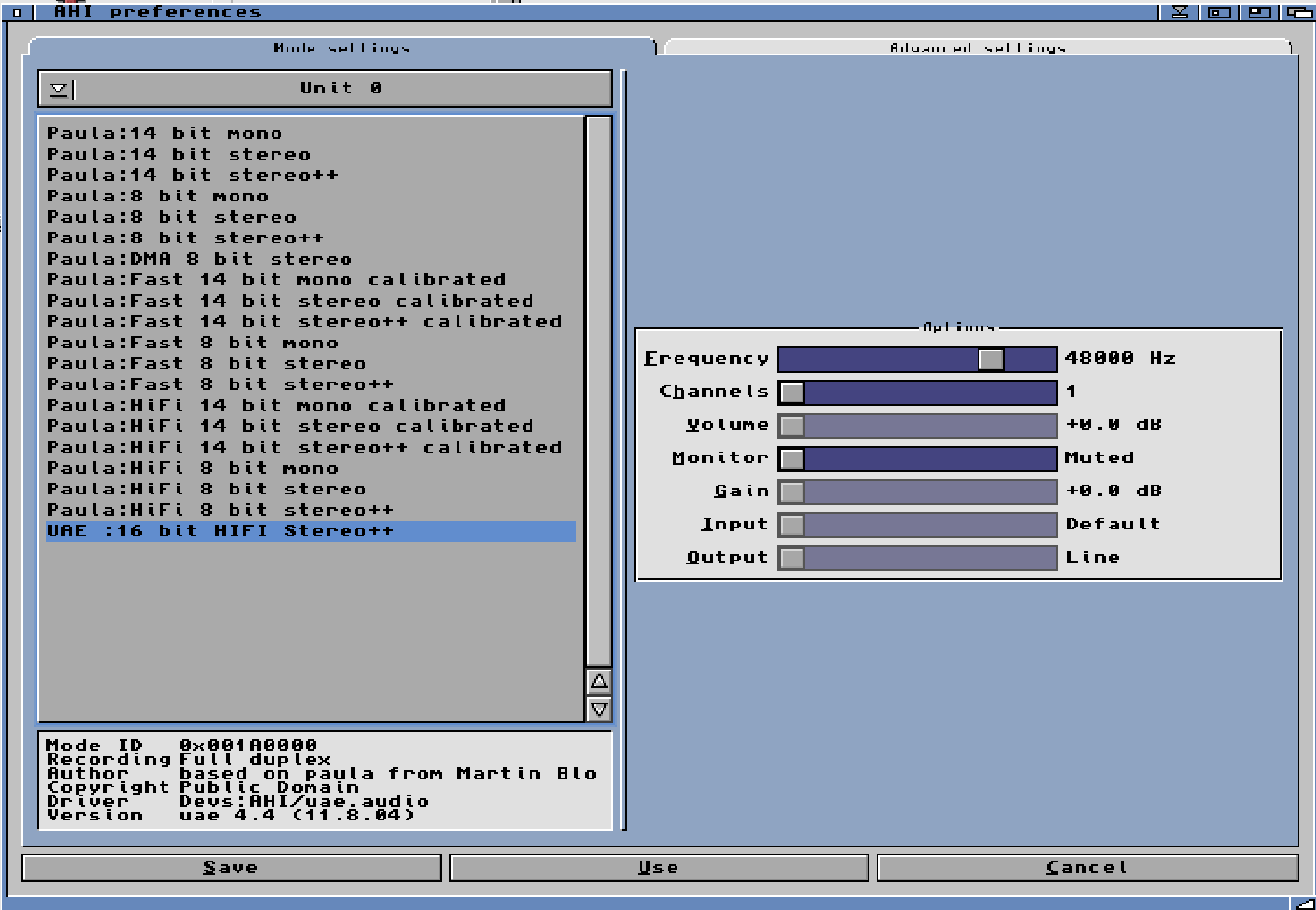Pick Paula:HiFi 14 bit stereo++ calibrated
1316x910 pixels.
coord(304,448)
